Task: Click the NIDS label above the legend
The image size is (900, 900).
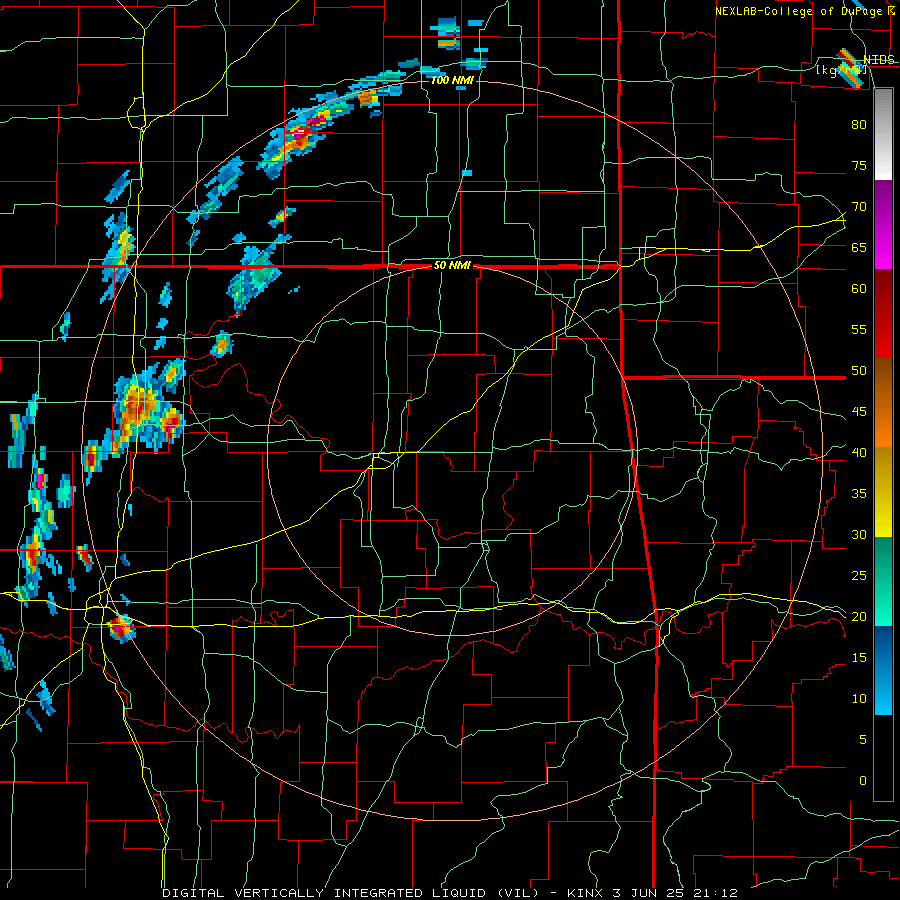Action: 879,60
